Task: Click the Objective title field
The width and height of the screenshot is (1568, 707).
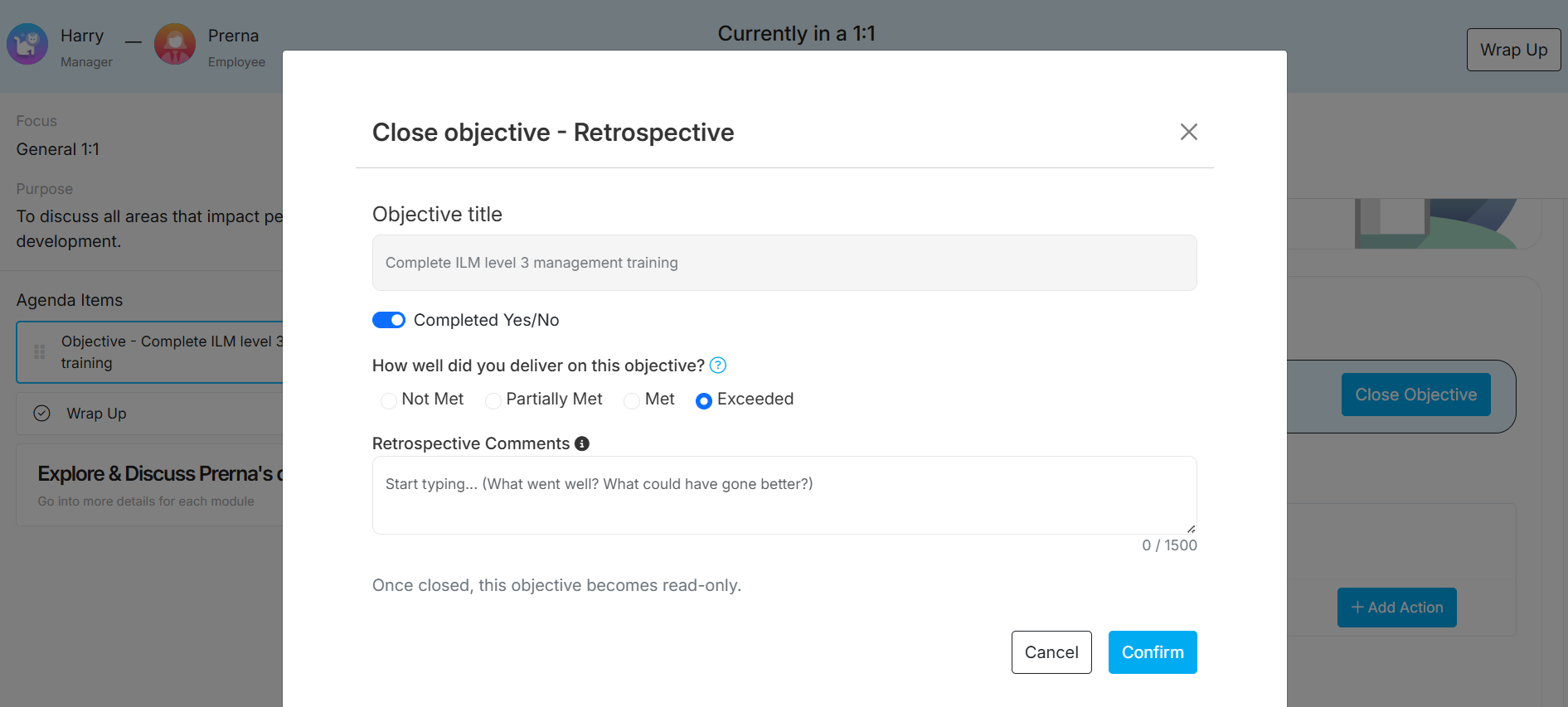Action: (x=784, y=263)
